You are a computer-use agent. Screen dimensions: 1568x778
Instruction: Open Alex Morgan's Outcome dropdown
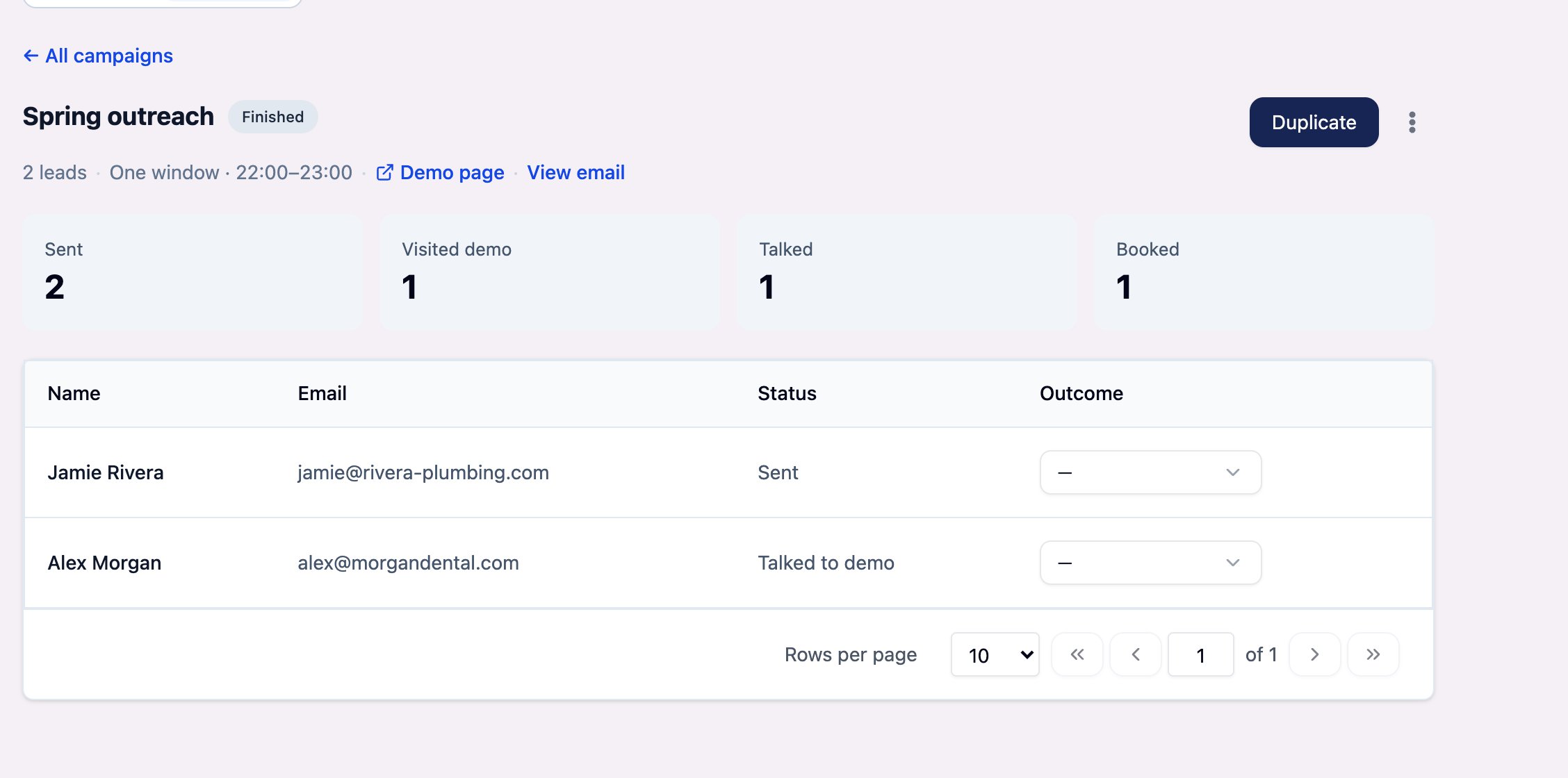point(1150,563)
